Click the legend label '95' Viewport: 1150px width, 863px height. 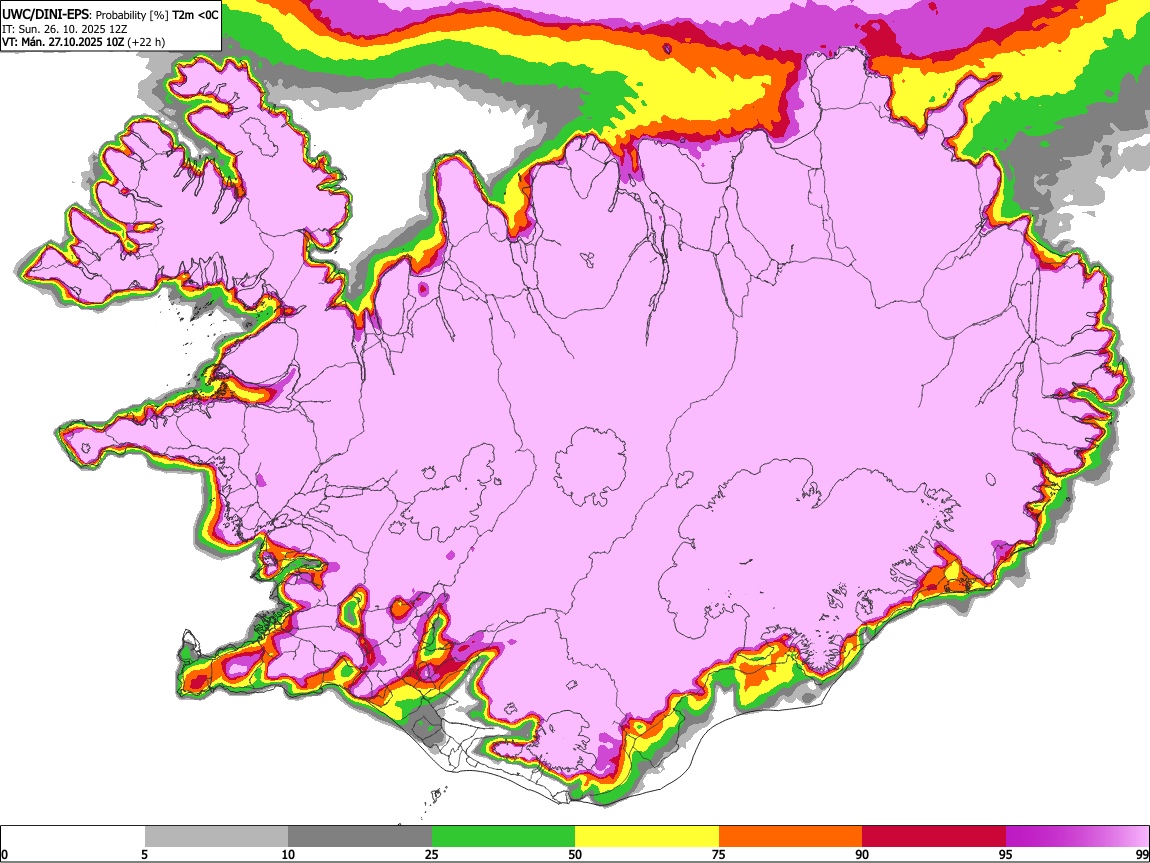(1006, 855)
